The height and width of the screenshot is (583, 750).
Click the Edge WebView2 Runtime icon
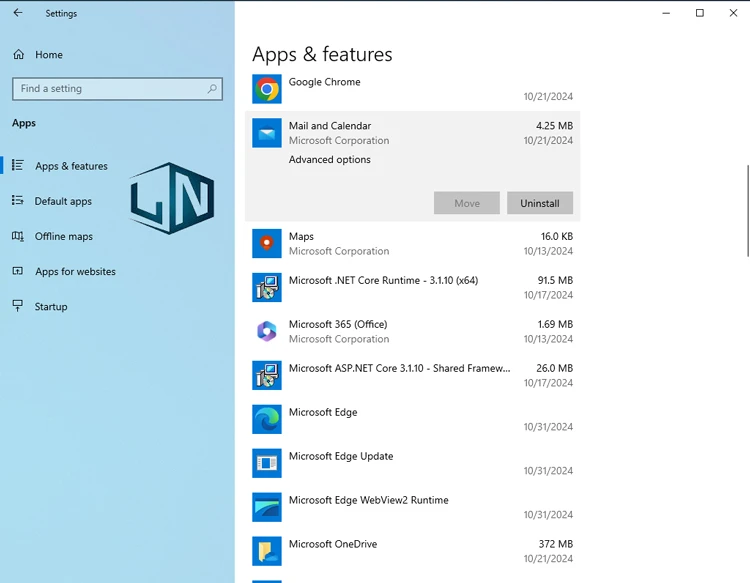click(x=267, y=507)
